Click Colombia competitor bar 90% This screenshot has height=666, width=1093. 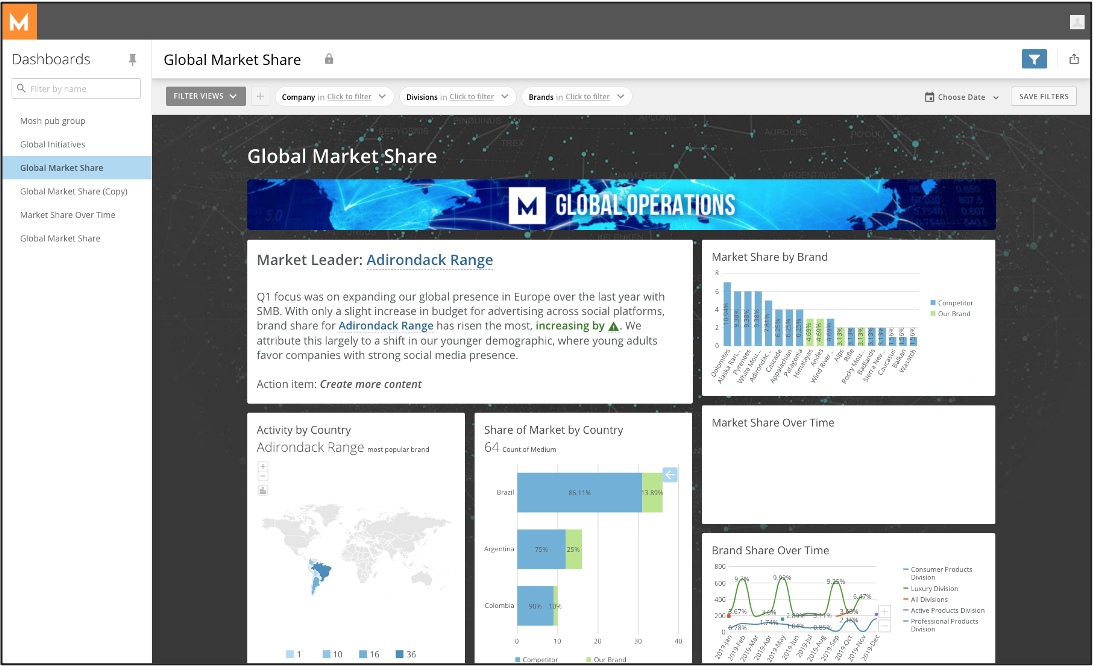pos(535,606)
